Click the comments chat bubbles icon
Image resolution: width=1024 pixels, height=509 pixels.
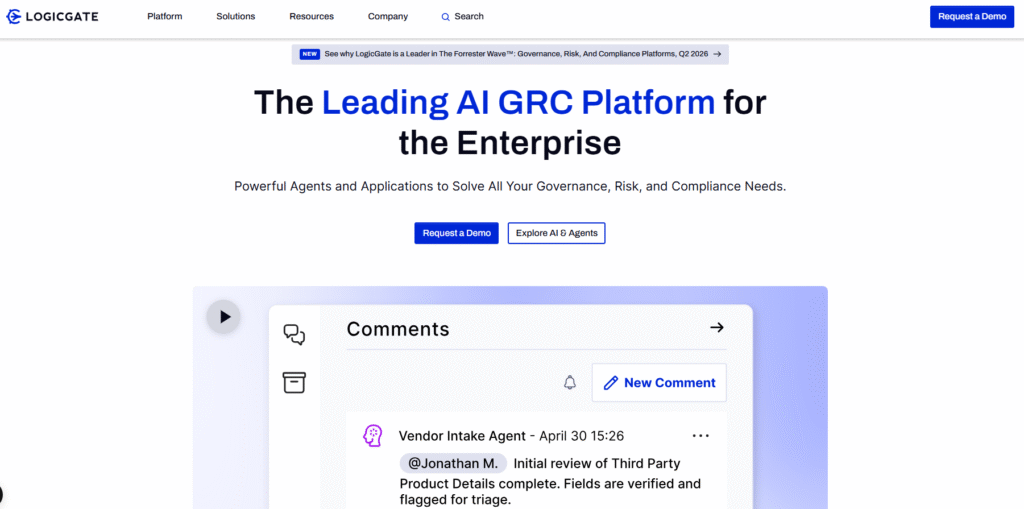click(294, 334)
